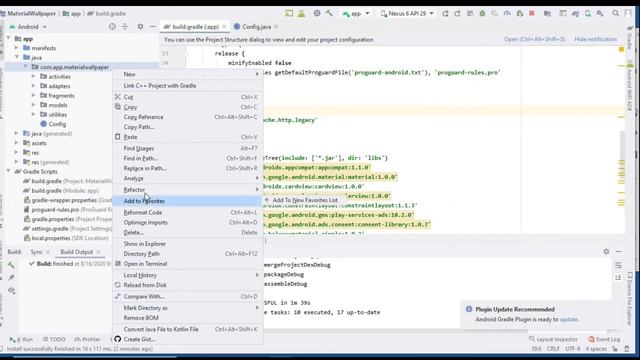The height and width of the screenshot is (360, 640).
Task: Open the Layout Inspector tool window
Action: (x=553, y=339)
